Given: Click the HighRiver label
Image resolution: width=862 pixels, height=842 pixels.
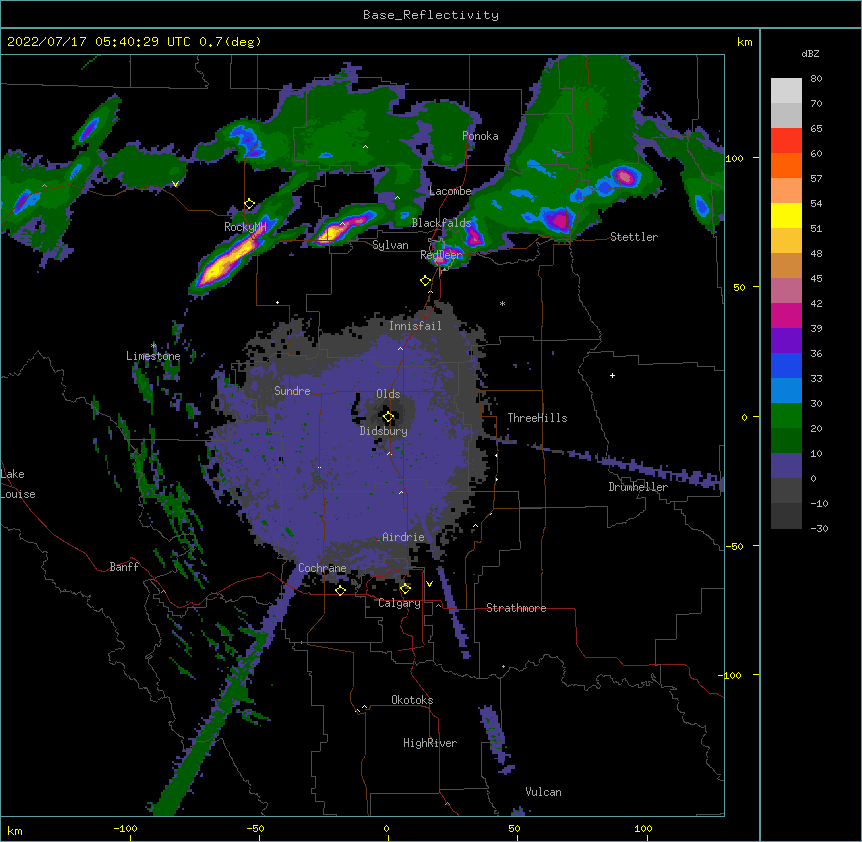Looking at the screenshot, I should coord(430,743).
